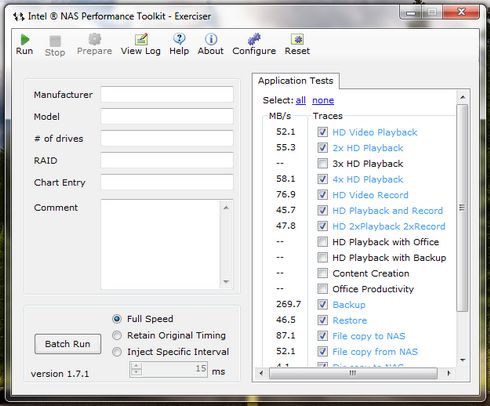The height and width of the screenshot is (406, 490).
Task: Open the Help question mark icon
Action: (x=179, y=39)
